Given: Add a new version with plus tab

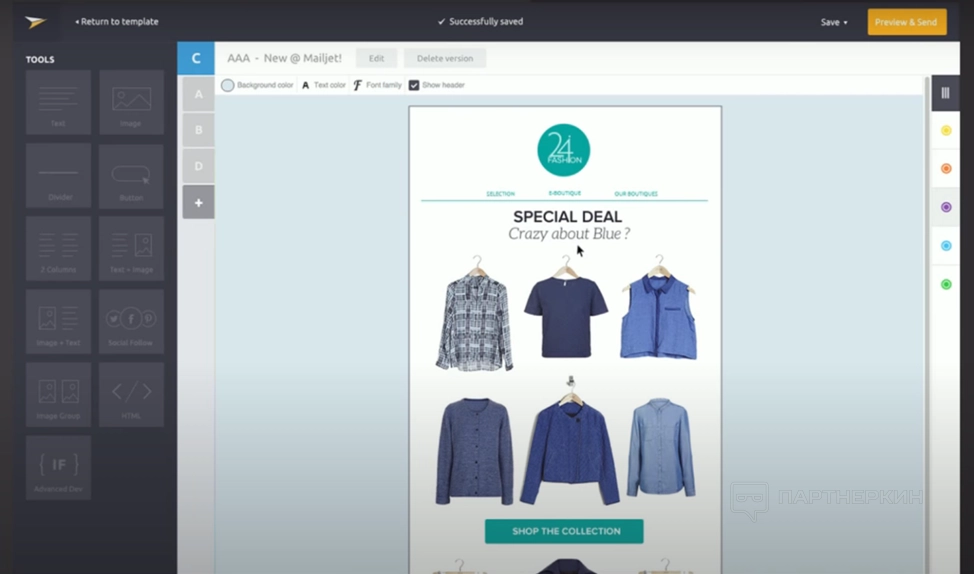Looking at the screenshot, I should 198,202.
